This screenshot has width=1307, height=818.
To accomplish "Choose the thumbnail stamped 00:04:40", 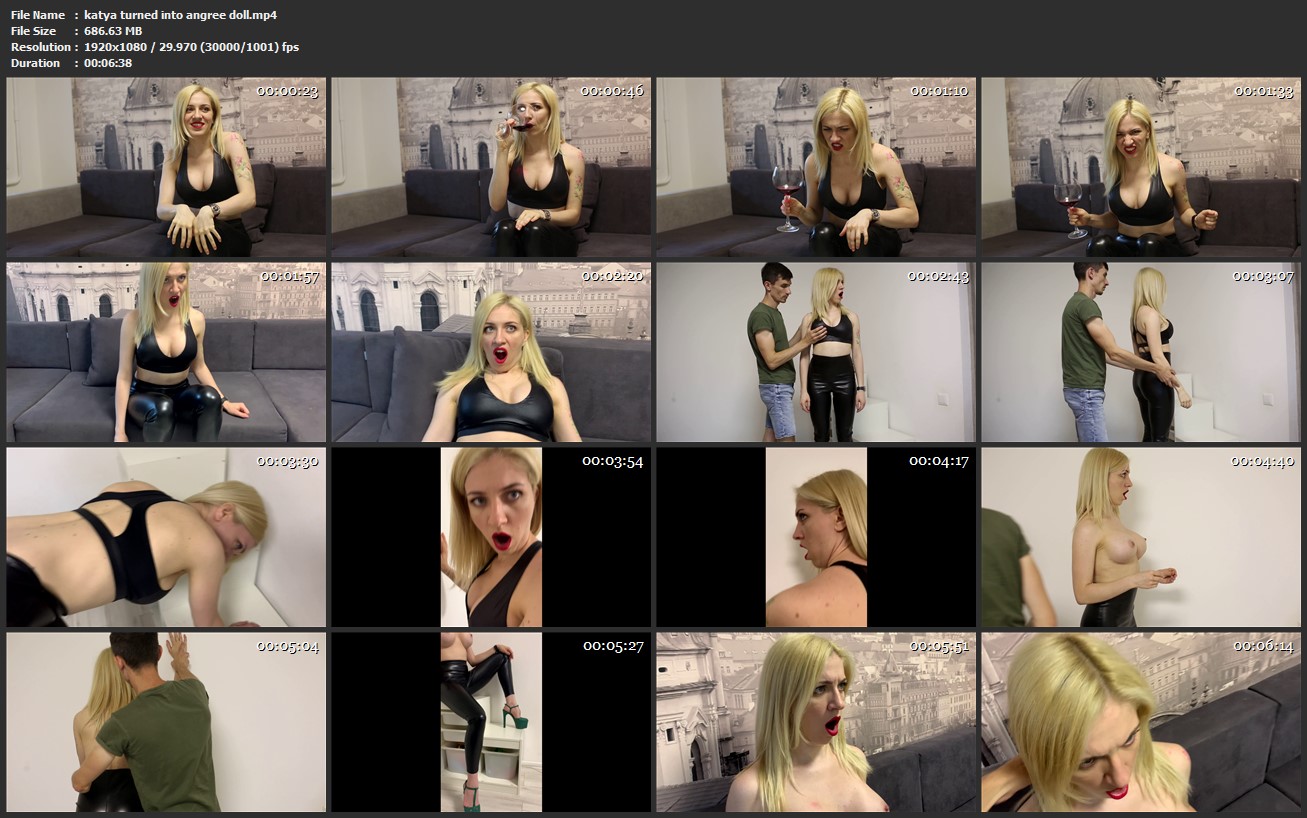I will pos(1141,537).
